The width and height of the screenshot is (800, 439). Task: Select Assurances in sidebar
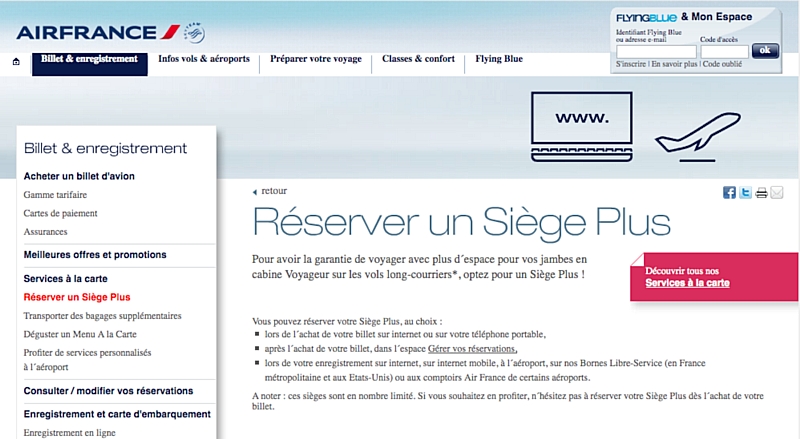point(45,232)
